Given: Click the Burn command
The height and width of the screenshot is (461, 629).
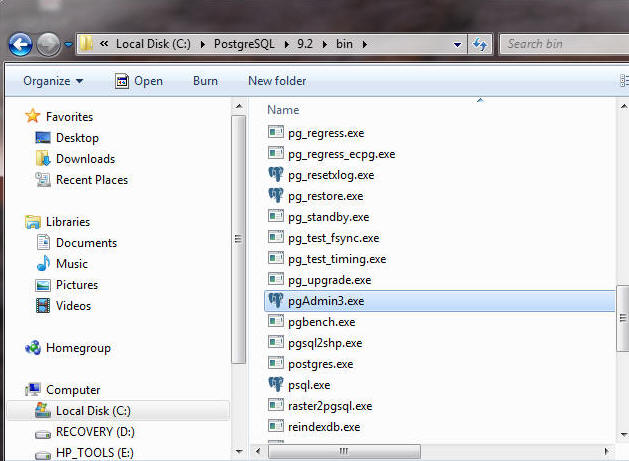Looking at the screenshot, I should 205,81.
